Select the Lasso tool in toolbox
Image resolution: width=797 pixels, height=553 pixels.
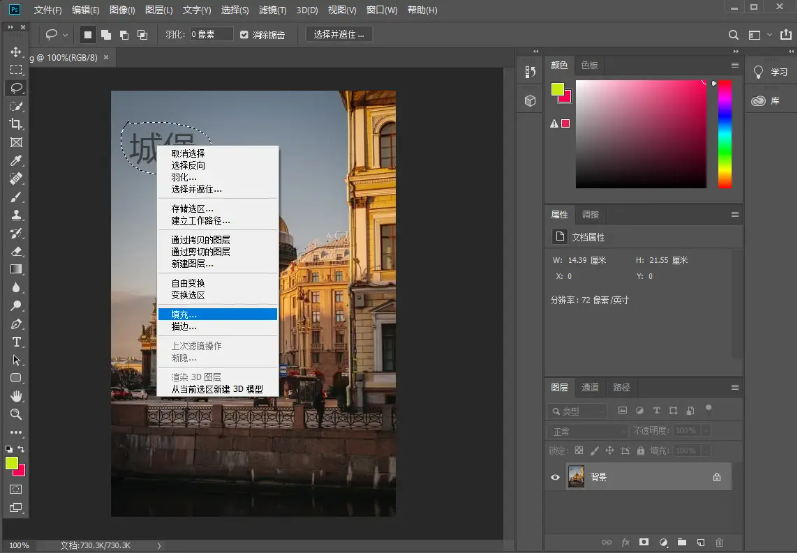tap(16, 88)
